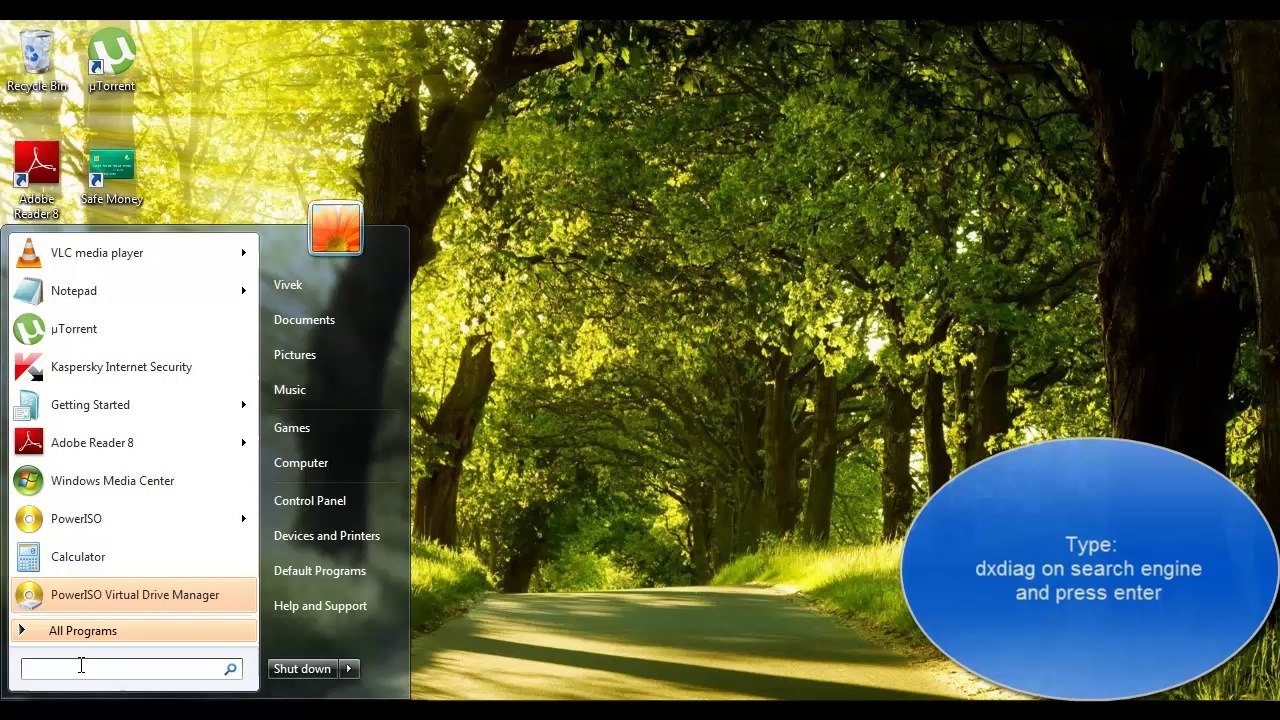Launch PowerISO Virtual Drive Manager entry
This screenshot has width=1280, height=720.
coord(134,595)
